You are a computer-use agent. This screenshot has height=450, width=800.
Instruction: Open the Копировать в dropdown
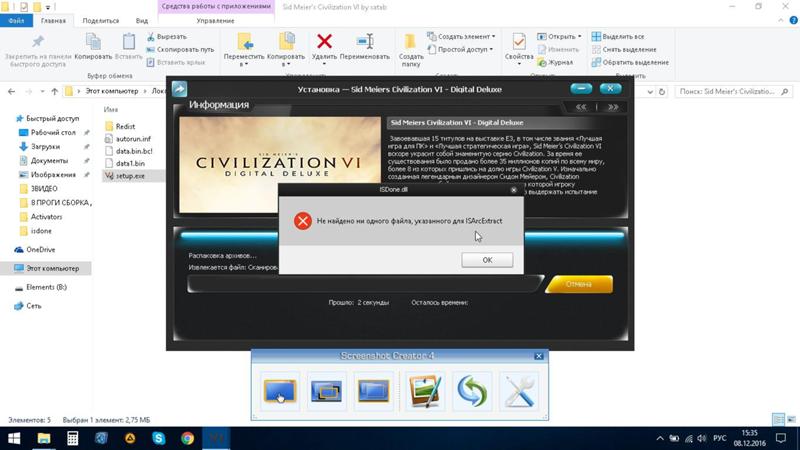click(286, 50)
